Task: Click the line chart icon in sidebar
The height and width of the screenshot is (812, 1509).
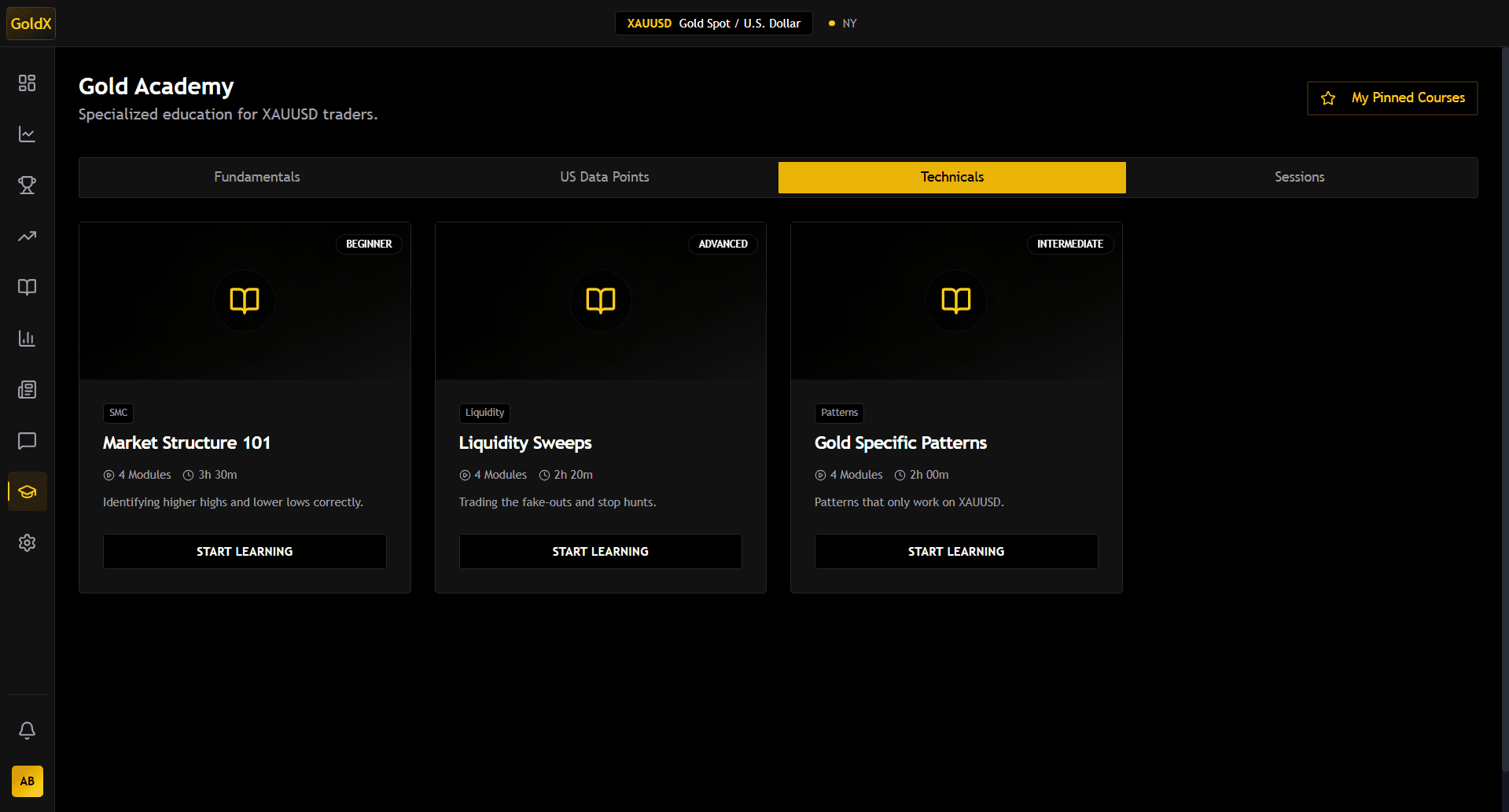Action: click(27, 134)
